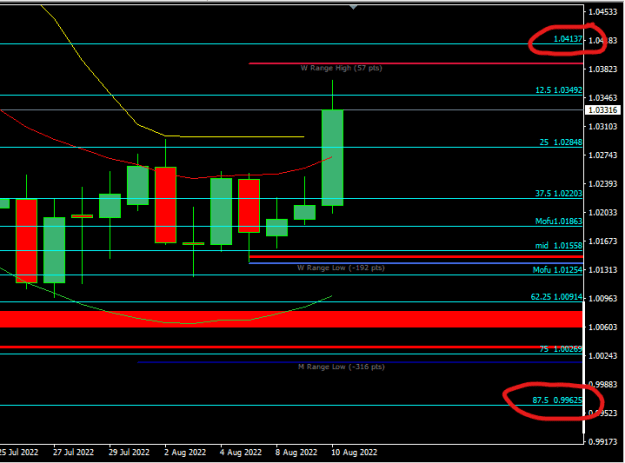Select the large green candle on 10 Aug

[x=332, y=158]
